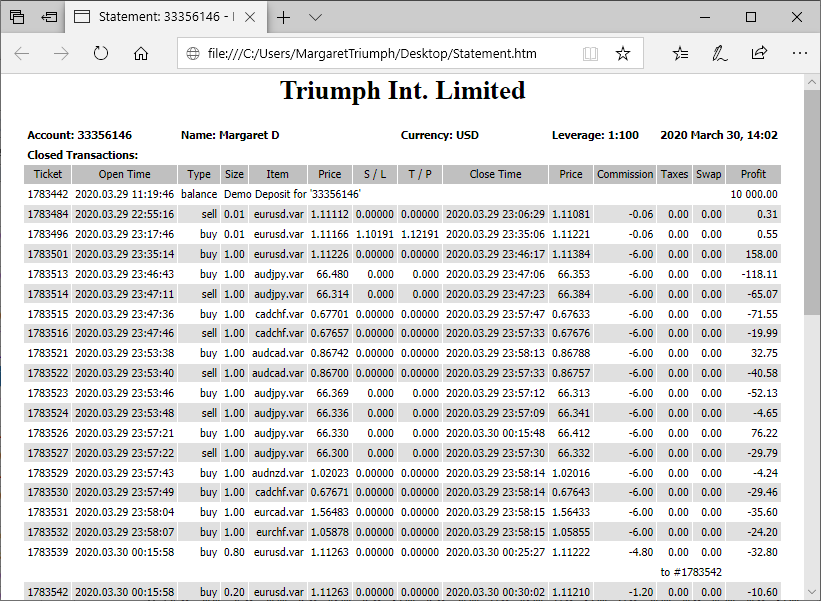Click the 10 000.00 deposit amount

(x=754, y=194)
